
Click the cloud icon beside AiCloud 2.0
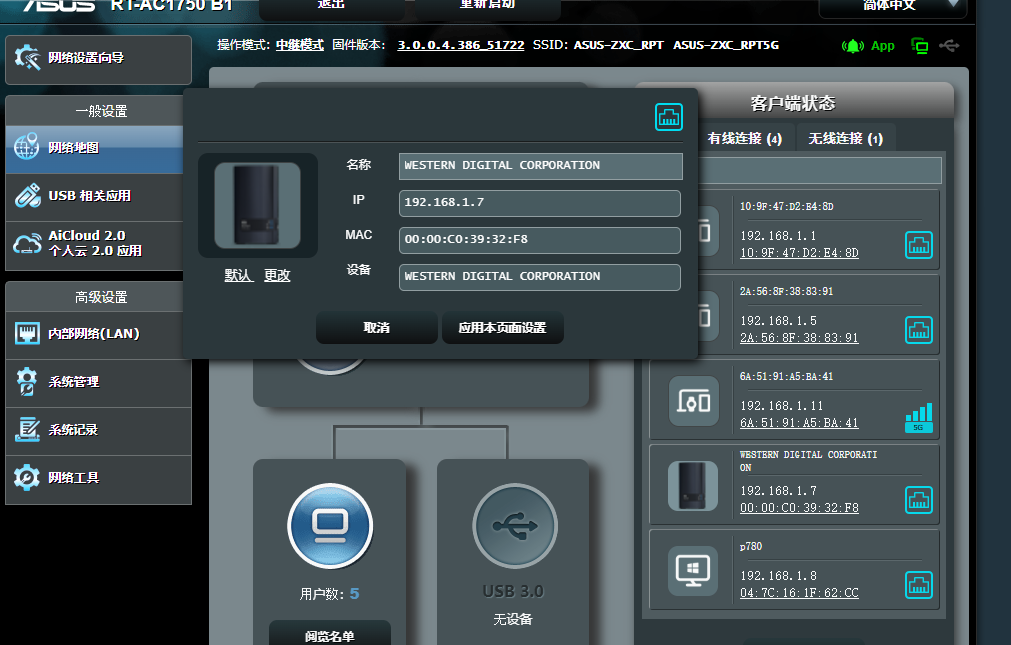pyautogui.click(x=27, y=244)
